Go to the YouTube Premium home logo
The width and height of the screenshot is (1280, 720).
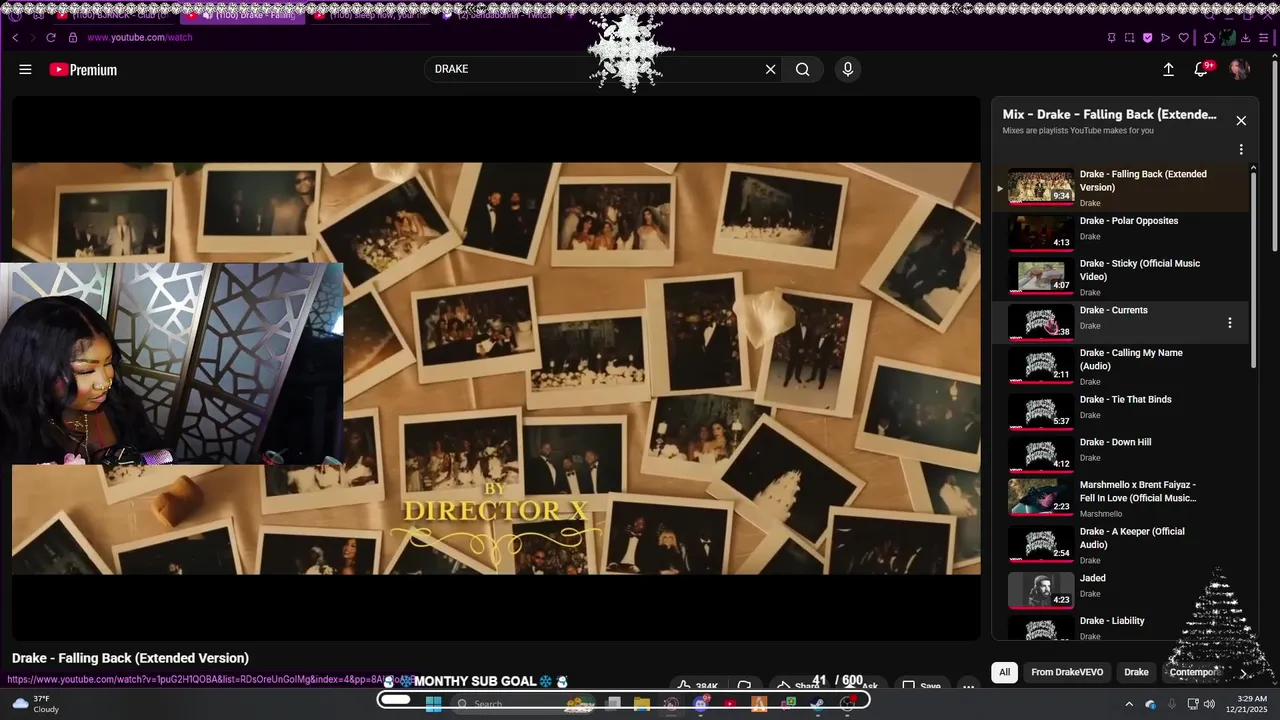[x=83, y=69]
